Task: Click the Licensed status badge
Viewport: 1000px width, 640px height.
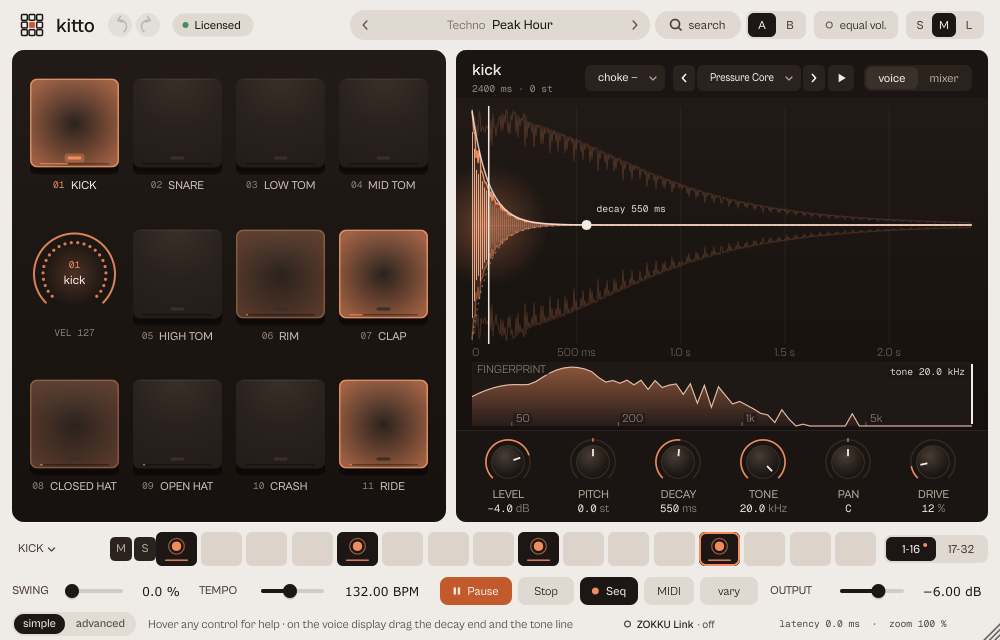Action: pyautogui.click(x=213, y=25)
